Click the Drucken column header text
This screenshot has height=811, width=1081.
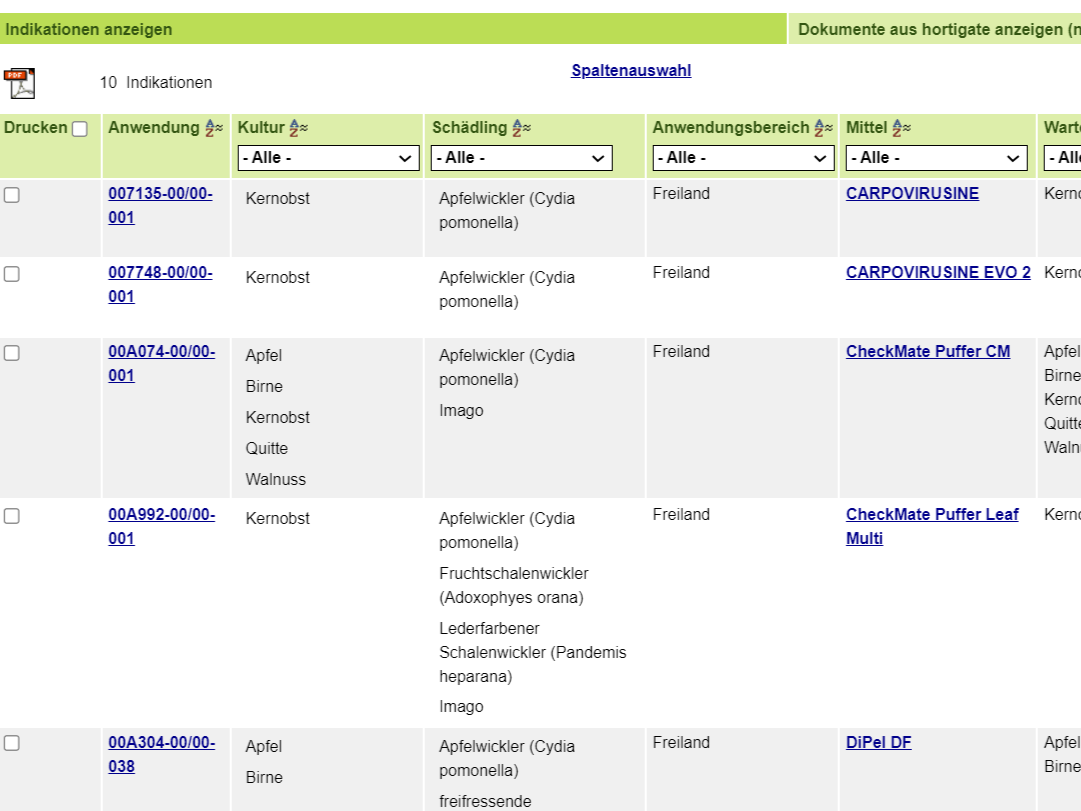(36, 128)
